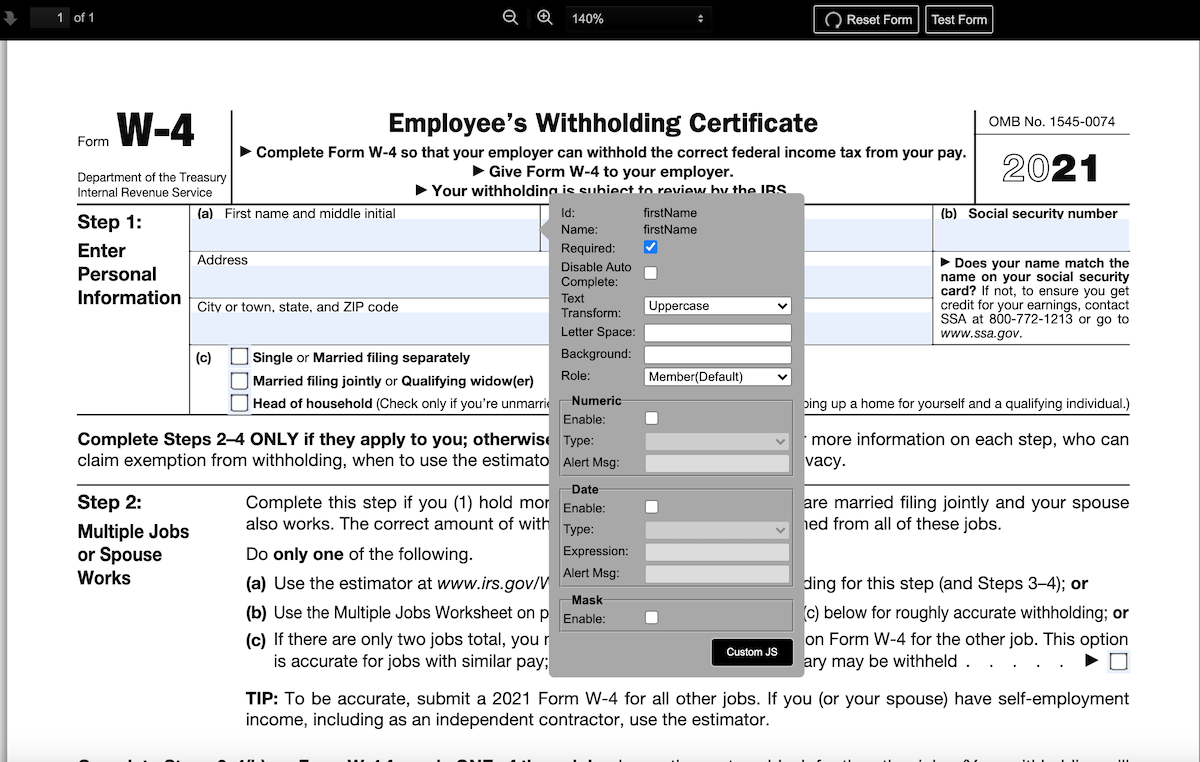Click the zoom in magnifier icon
Image resolution: width=1200 pixels, height=762 pixels.
(545, 18)
